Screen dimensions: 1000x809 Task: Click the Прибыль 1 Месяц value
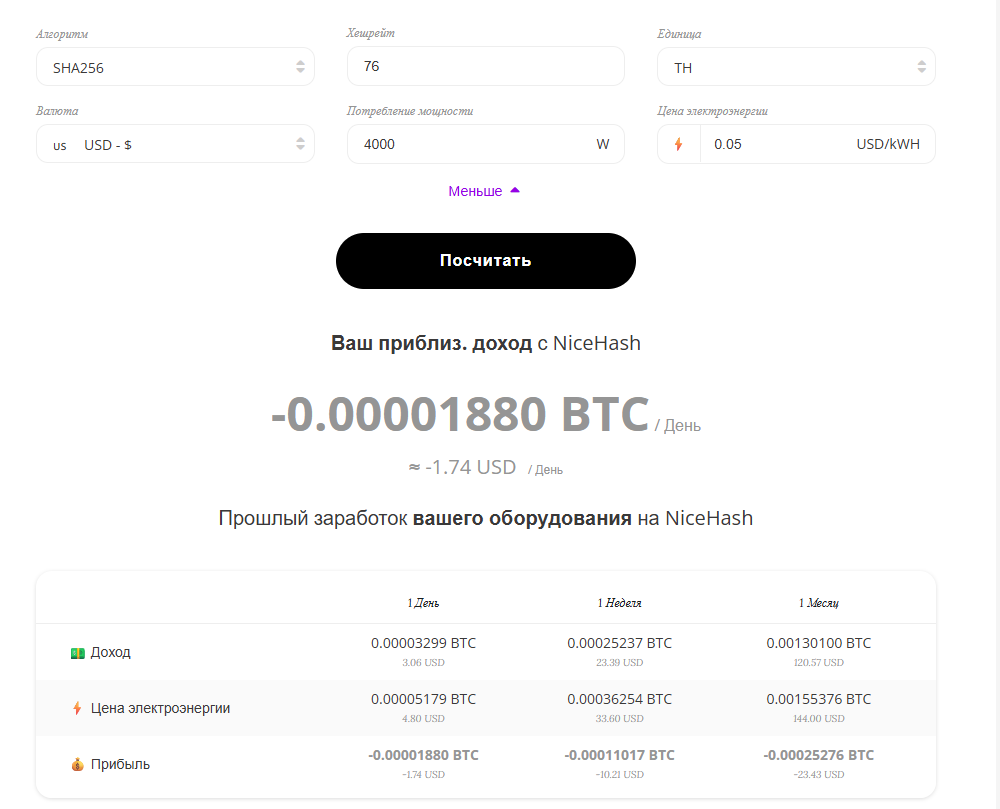point(818,755)
